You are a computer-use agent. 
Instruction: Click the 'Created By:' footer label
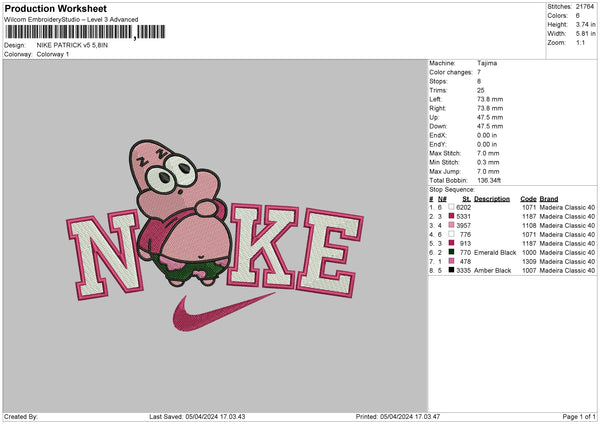click(21, 416)
